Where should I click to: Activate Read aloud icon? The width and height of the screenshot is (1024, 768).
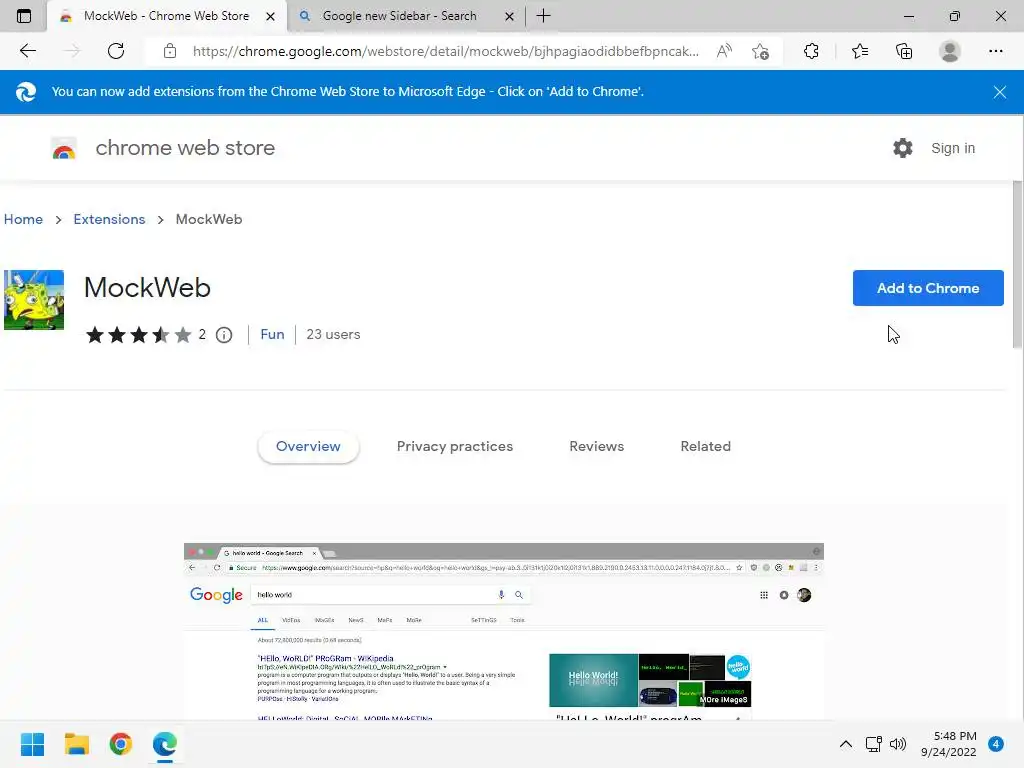click(724, 51)
